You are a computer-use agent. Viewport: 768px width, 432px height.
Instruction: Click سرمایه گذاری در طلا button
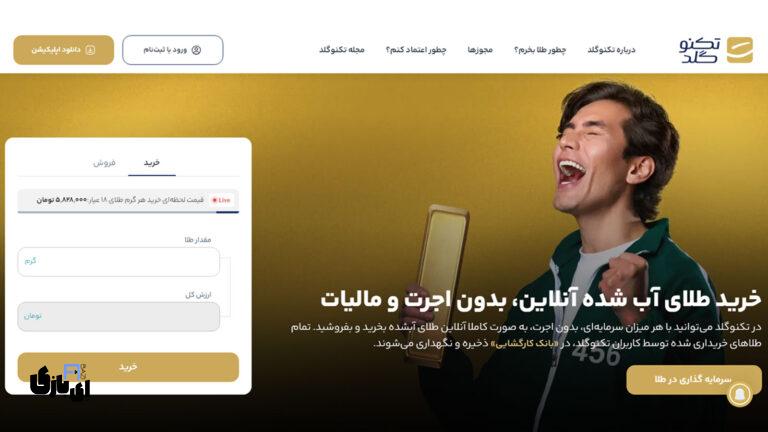coord(694,380)
